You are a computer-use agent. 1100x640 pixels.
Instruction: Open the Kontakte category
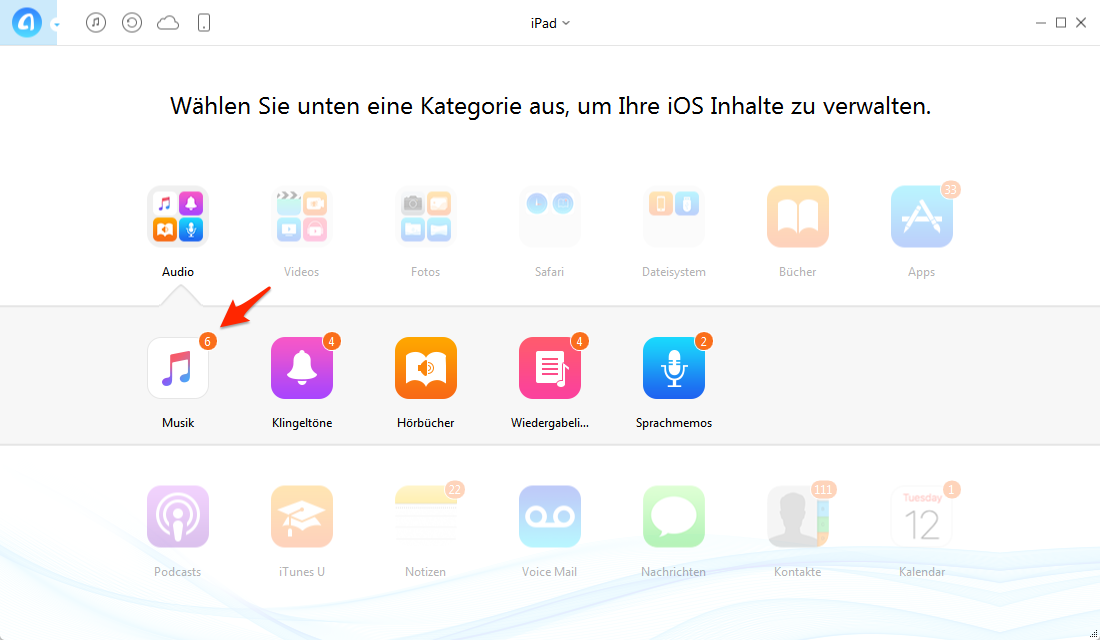click(x=798, y=516)
